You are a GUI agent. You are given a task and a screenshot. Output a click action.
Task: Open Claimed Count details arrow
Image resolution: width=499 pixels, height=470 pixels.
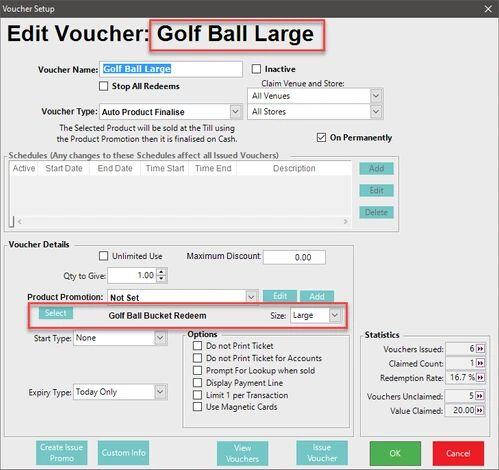[x=480, y=363]
